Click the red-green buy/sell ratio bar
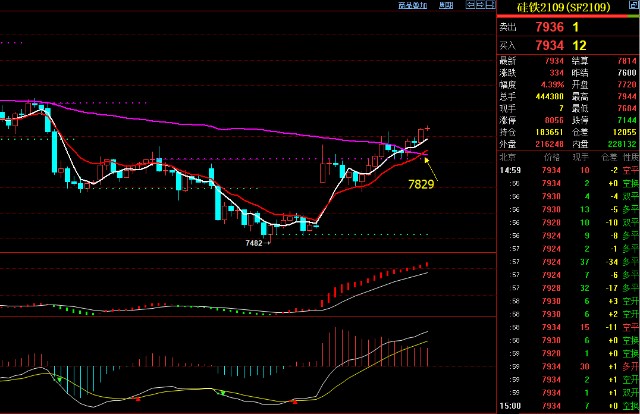 pos(568,16)
